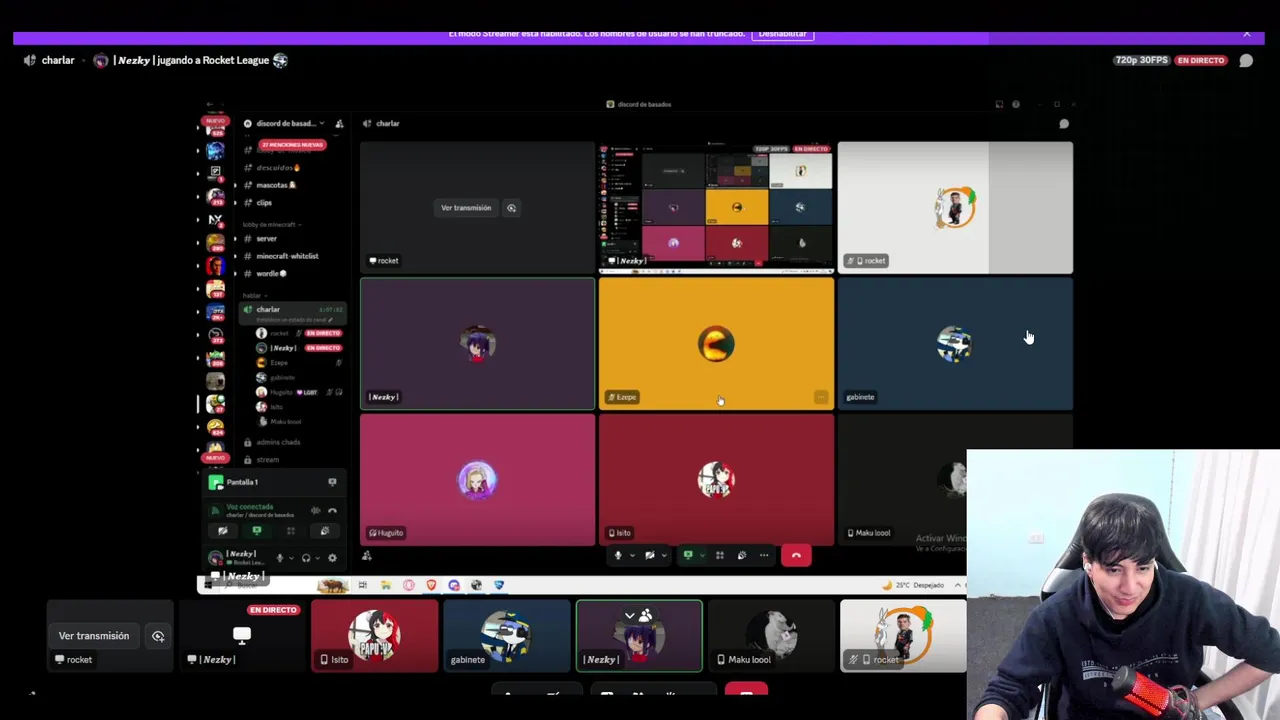
Task: Select the Nezky EN DIRECTO stream thumbnail in bottom strip
Action: pyautogui.click(x=241, y=636)
